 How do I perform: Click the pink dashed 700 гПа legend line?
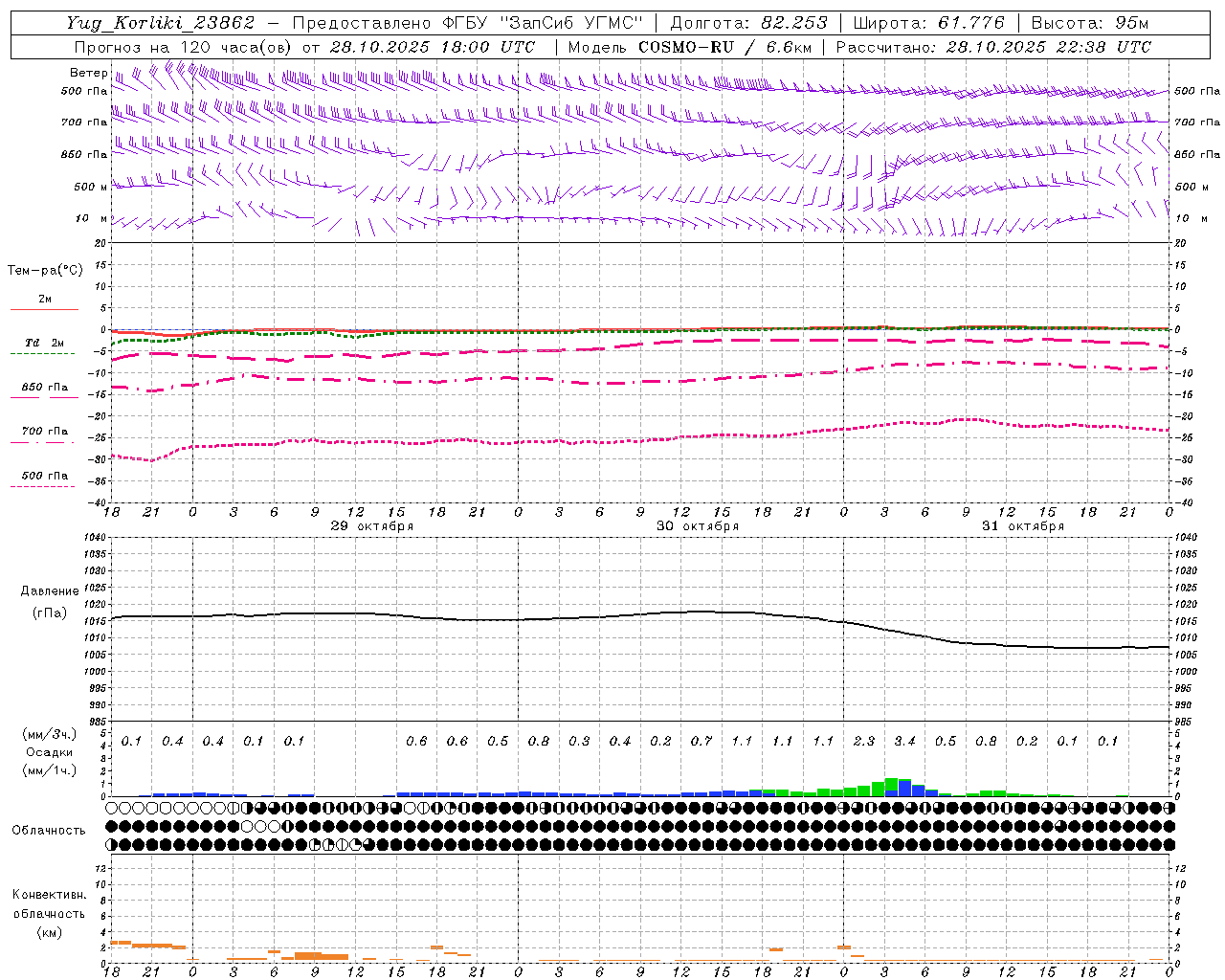(44, 442)
